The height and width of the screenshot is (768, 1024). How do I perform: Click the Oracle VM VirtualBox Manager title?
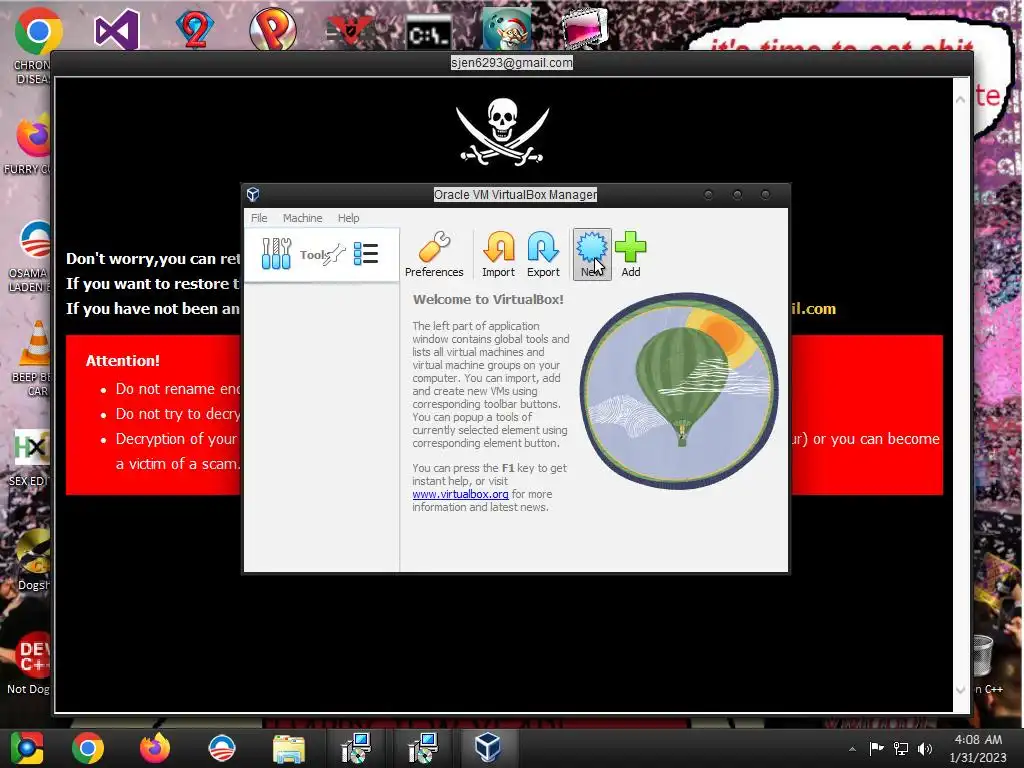point(515,195)
